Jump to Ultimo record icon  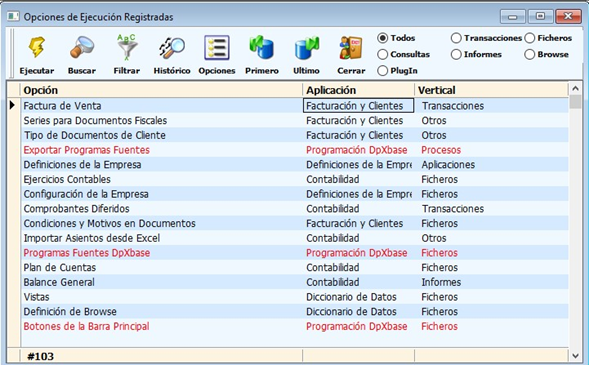point(307,48)
